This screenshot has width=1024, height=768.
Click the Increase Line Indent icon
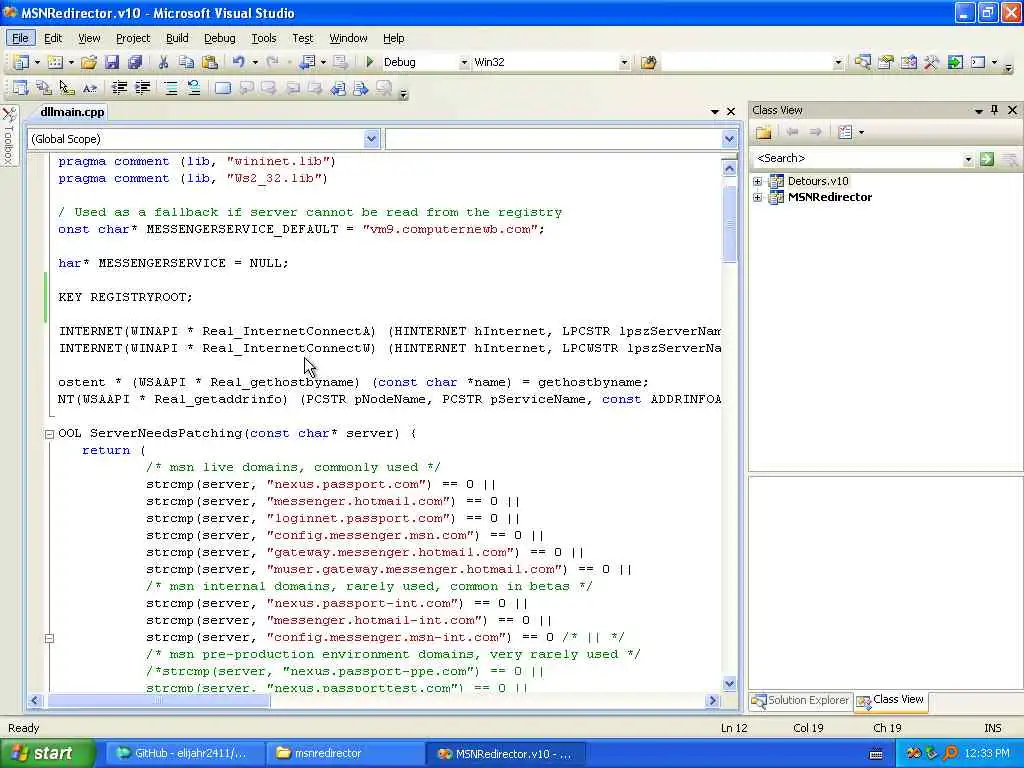click(142, 88)
